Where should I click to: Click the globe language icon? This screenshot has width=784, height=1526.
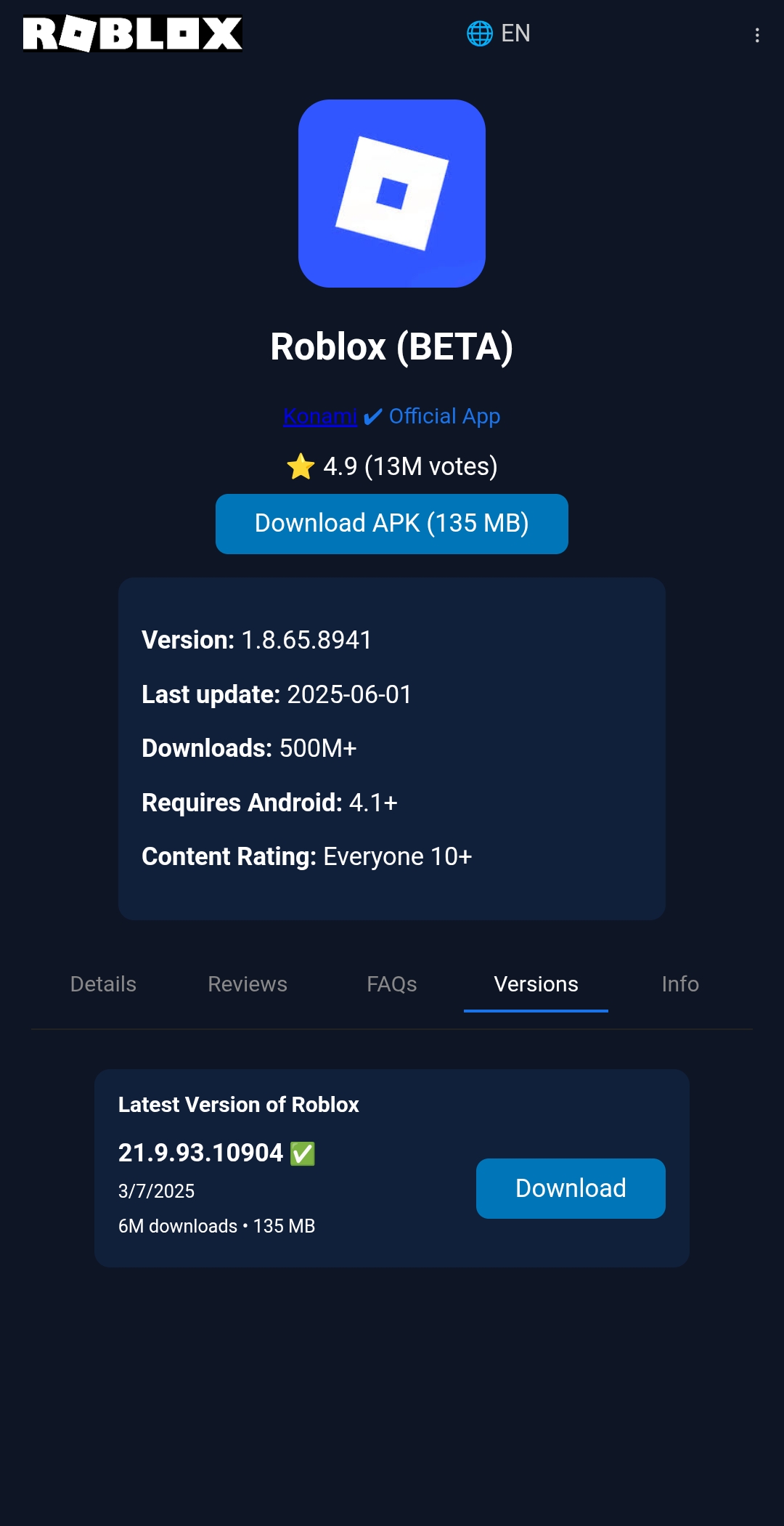point(479,33)
